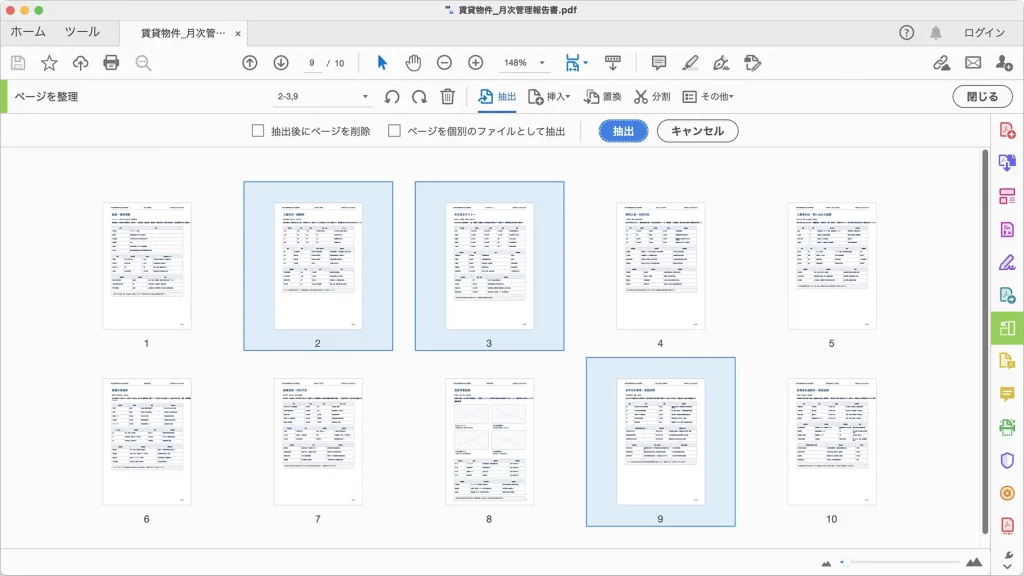Open the search magnifier tool

coord(143,63)
